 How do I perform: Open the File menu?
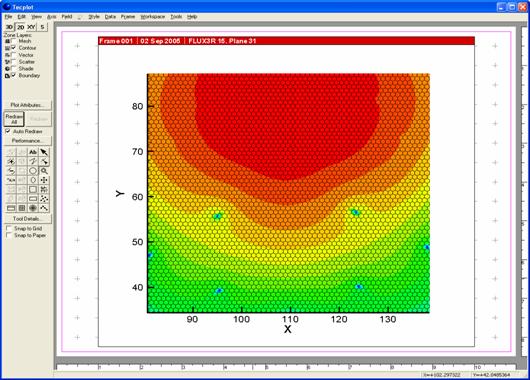[x=8, y=17]
